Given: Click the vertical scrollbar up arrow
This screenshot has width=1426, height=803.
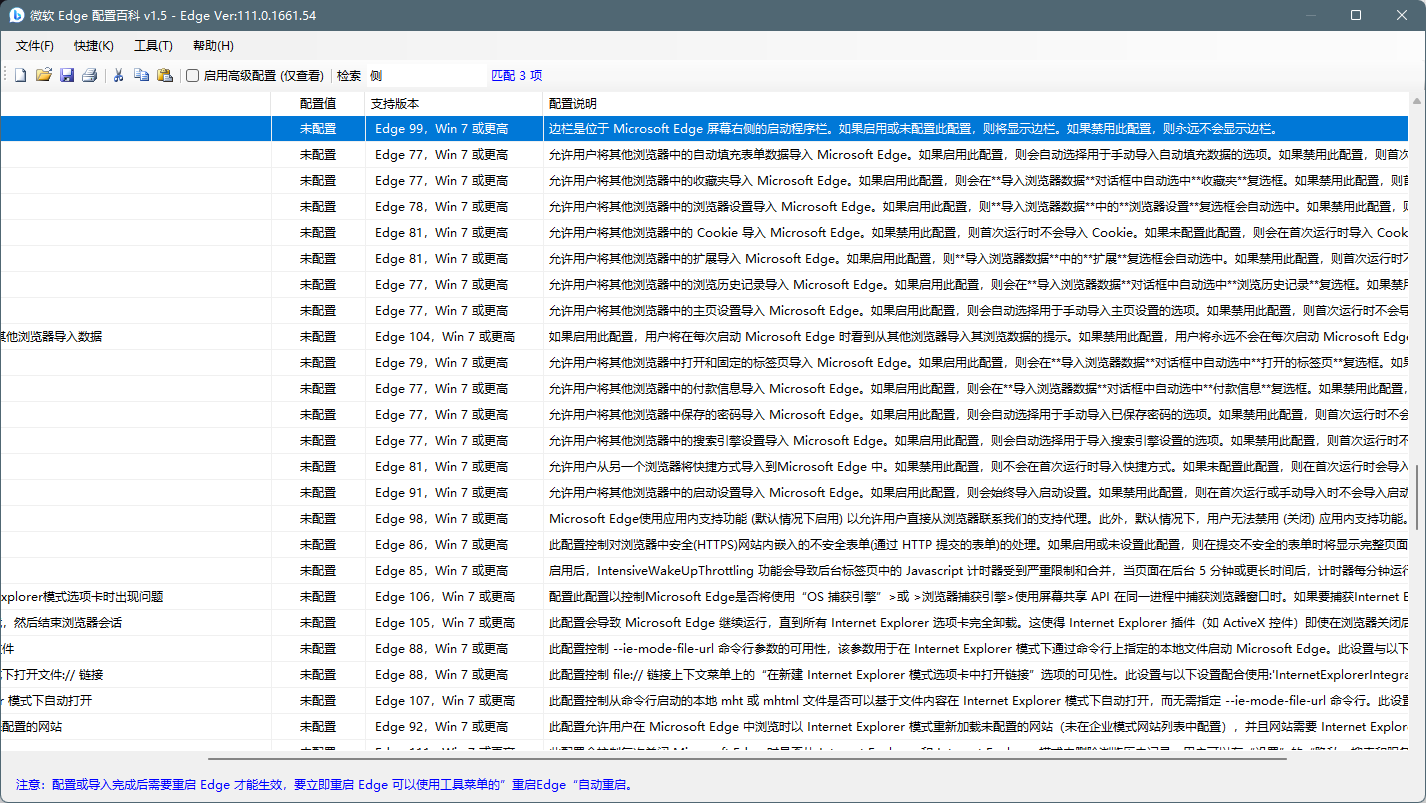Looking at the screenshot, I should click(1417, 100).
